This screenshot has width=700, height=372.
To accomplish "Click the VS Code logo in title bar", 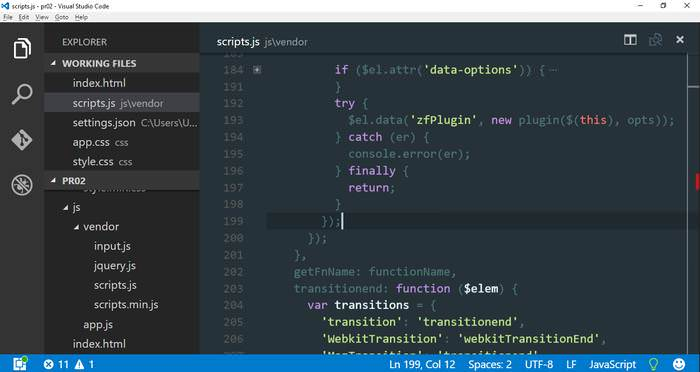I will [x=5, y=6].
